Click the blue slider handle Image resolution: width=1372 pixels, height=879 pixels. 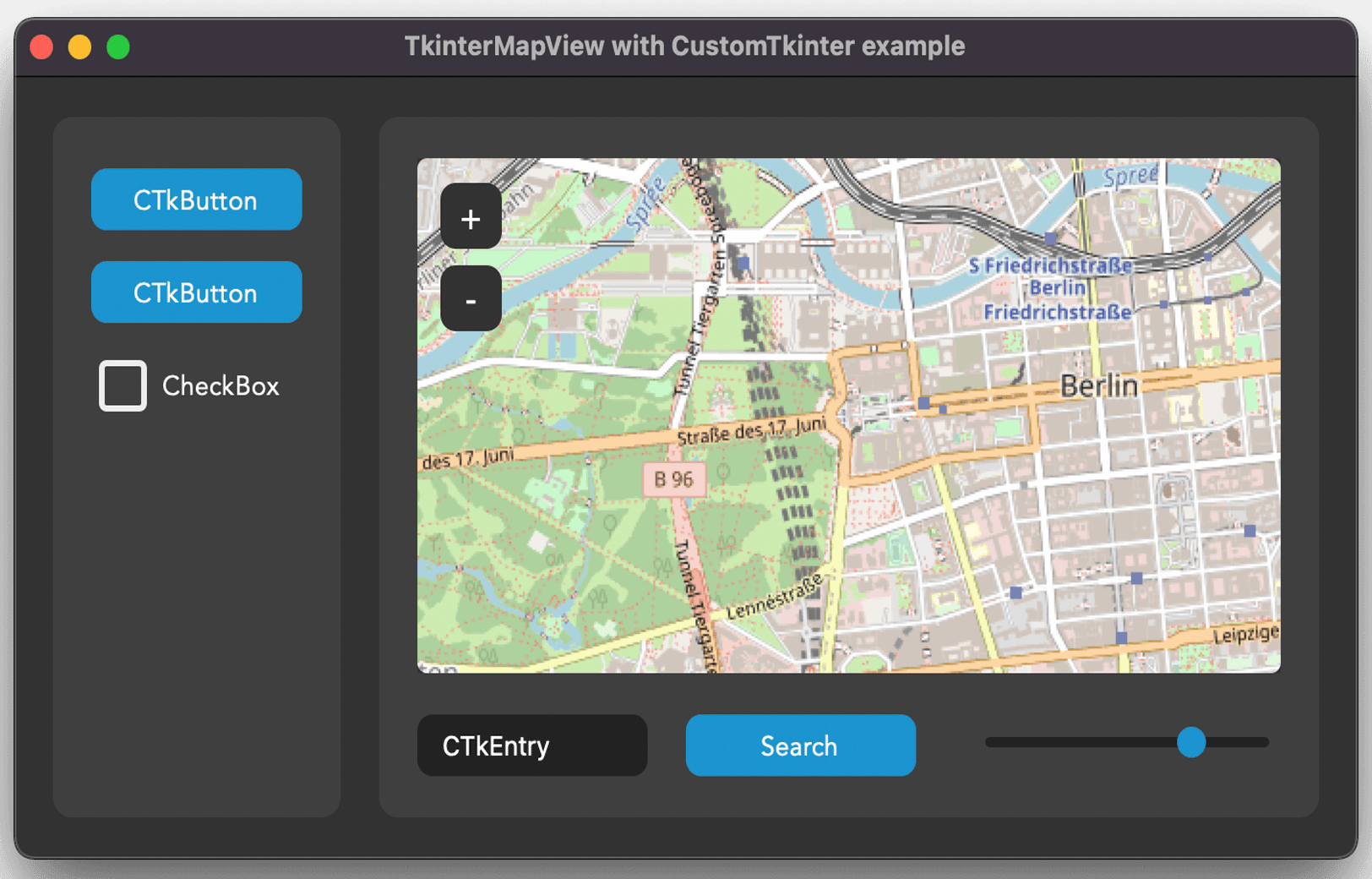pos(1191,742)
